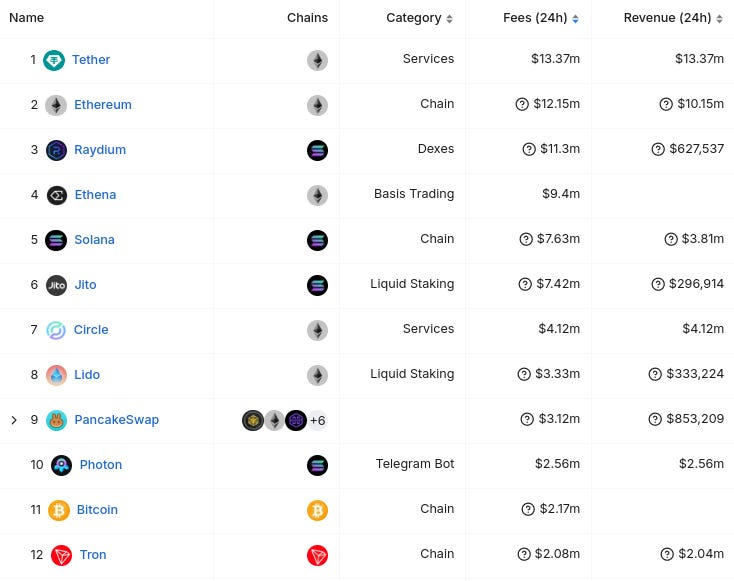Click the help icon next to Solana fees
This screenshot has width=734, height=581.
pos(526,239)
